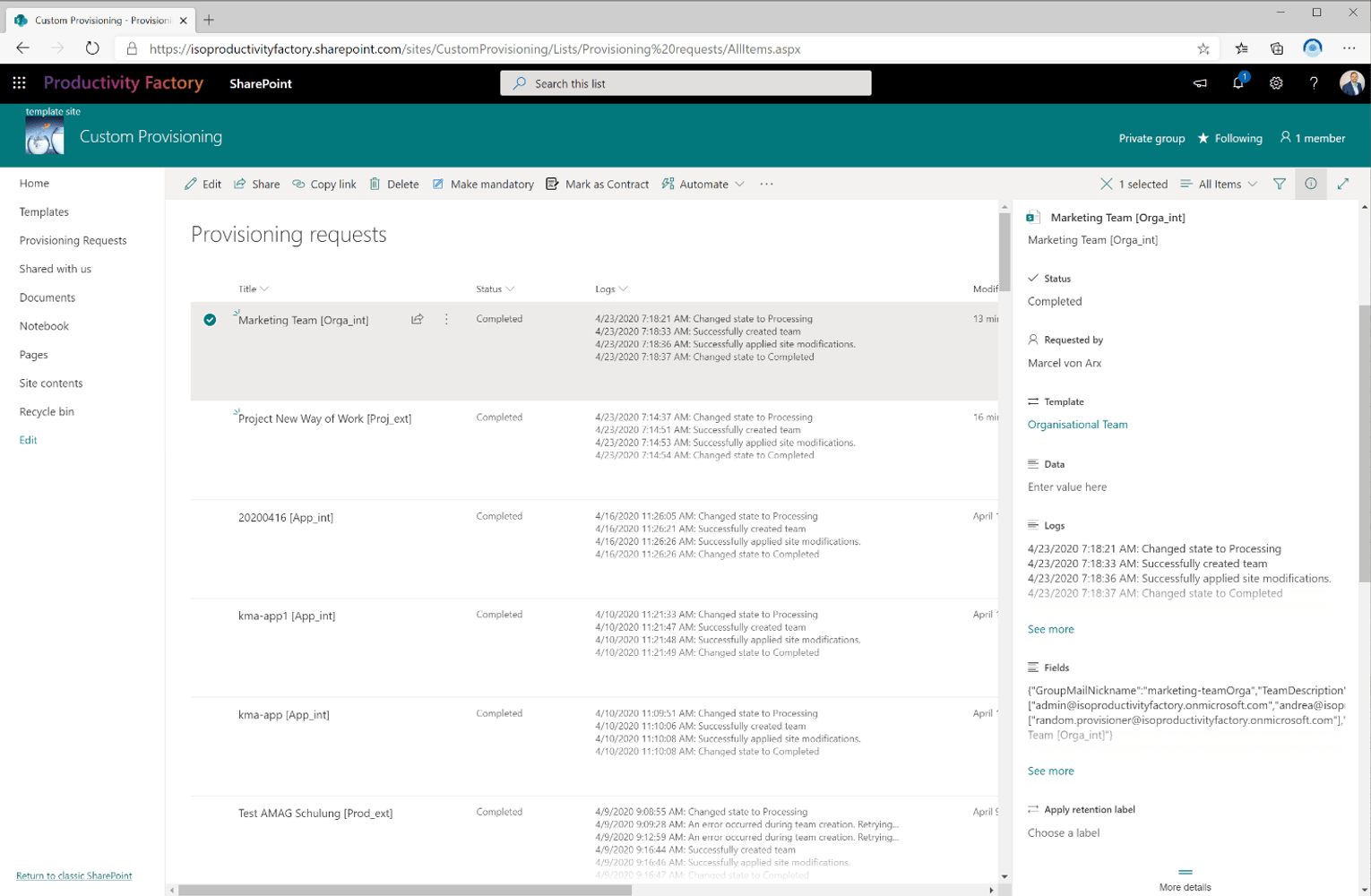Click Choose a label retention field
This screenshot has width=1371, height=896.
pyautogui.click(x=1063, y=833)
